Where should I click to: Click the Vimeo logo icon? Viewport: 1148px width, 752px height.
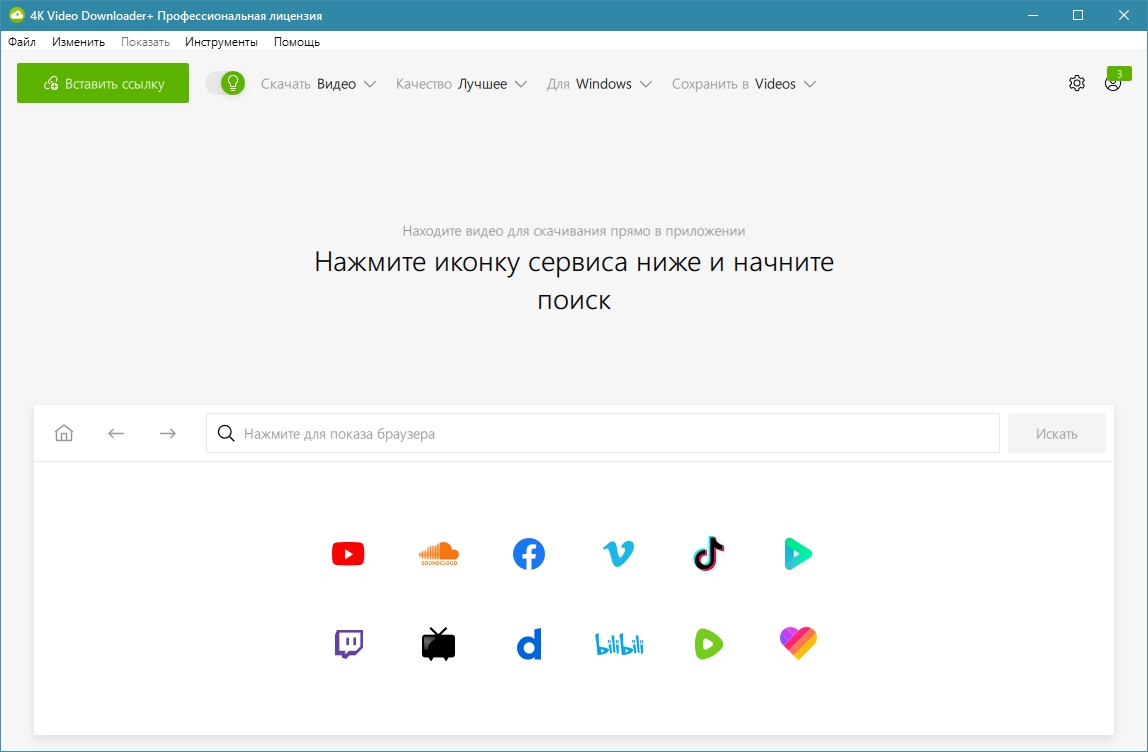[618, 554]
